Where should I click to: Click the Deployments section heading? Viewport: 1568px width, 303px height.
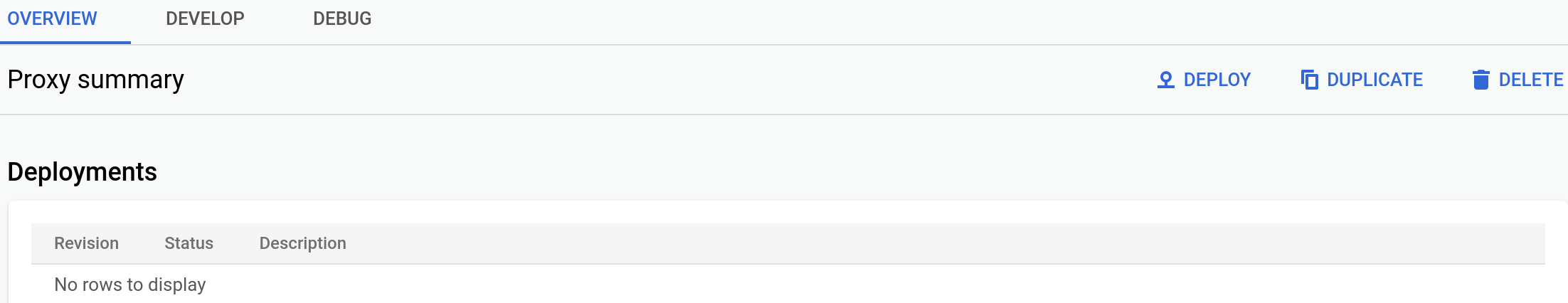[82, 172]
